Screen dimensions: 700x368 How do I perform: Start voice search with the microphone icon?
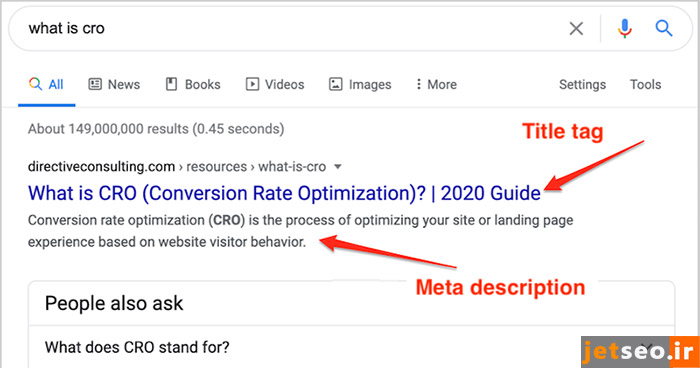pyautogui.click(x=625, y=28)
